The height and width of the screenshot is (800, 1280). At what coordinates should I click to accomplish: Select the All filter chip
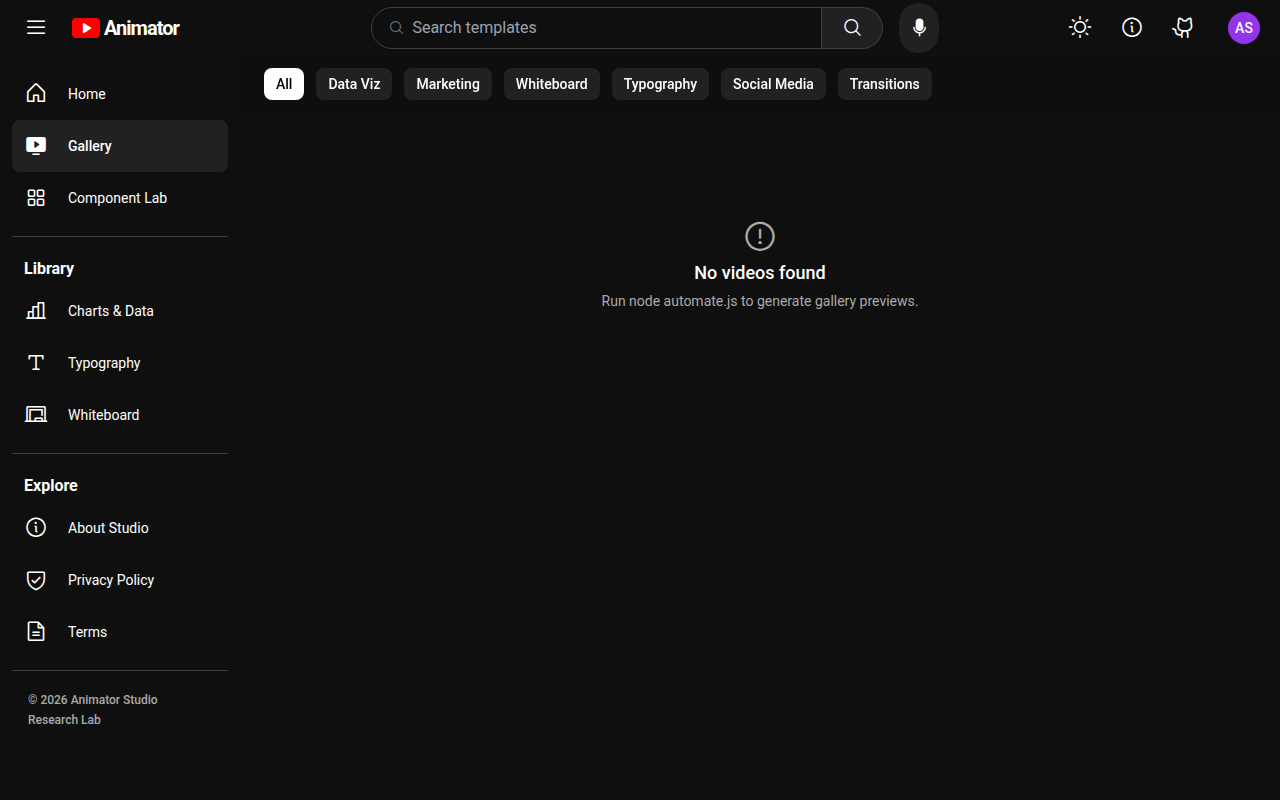(x=284, y=84)
